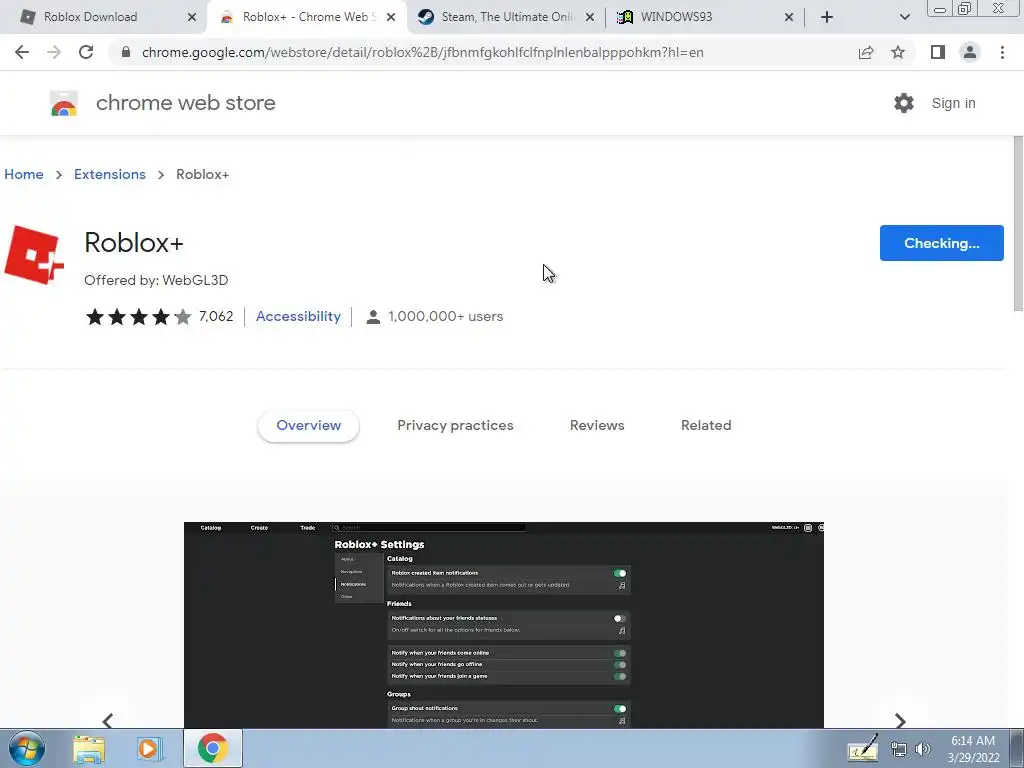Click the Chrome taskbar icon
The width and height of the screenshot is (1024, 768).
point(212,748)
